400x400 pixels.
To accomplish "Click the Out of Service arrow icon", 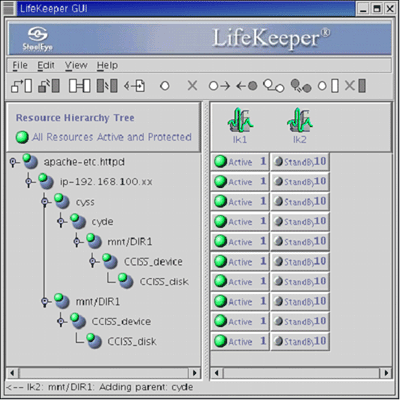I will click(x=247, y=86).
